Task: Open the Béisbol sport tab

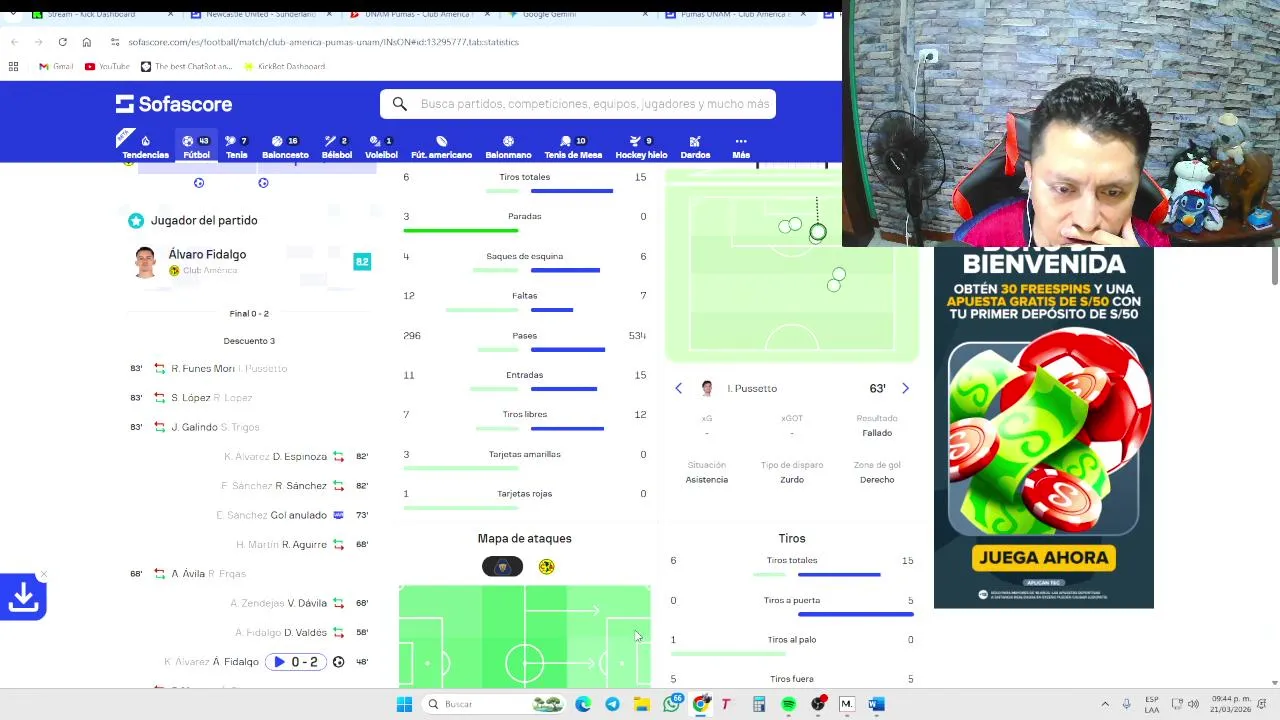Action: click(337, 147)
